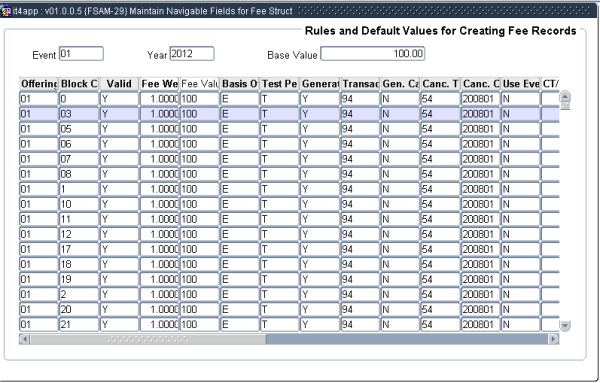Click Test Pe T cell in block 10 row

280,204
